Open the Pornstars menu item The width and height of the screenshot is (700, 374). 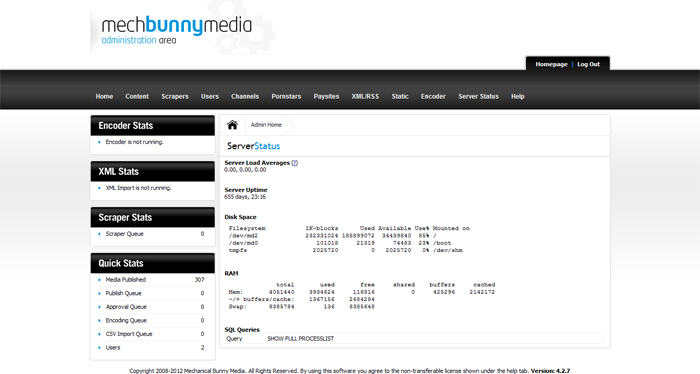click(x=286, y=96)
